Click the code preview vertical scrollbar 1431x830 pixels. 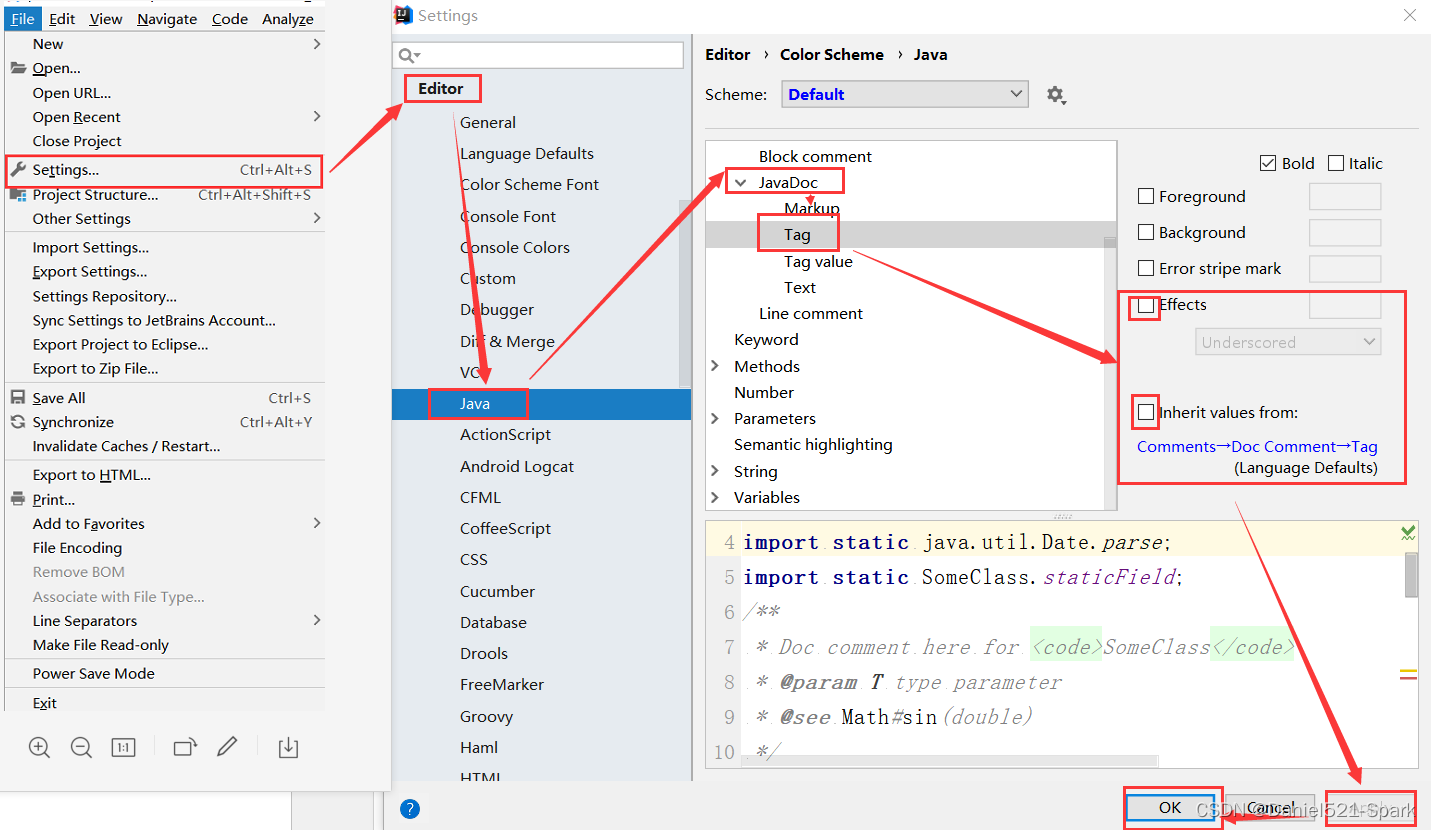tap(1411, 574)
